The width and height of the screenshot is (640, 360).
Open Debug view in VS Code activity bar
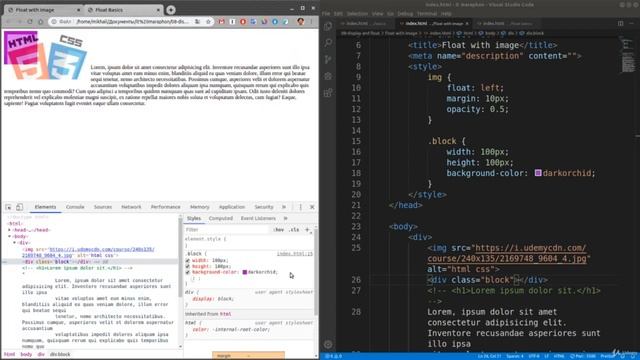point(328,76)
